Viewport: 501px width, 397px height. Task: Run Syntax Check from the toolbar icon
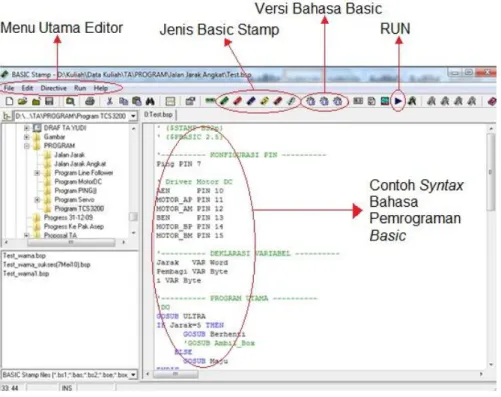[371, 101]
